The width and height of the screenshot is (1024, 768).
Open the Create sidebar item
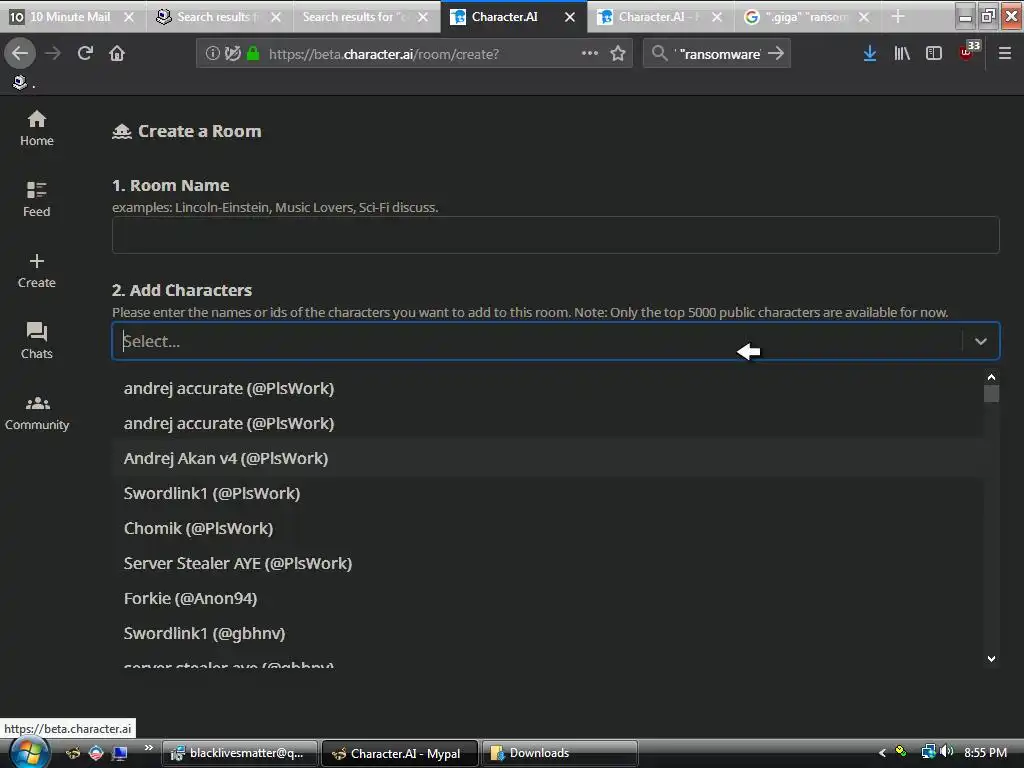(37, 270)
